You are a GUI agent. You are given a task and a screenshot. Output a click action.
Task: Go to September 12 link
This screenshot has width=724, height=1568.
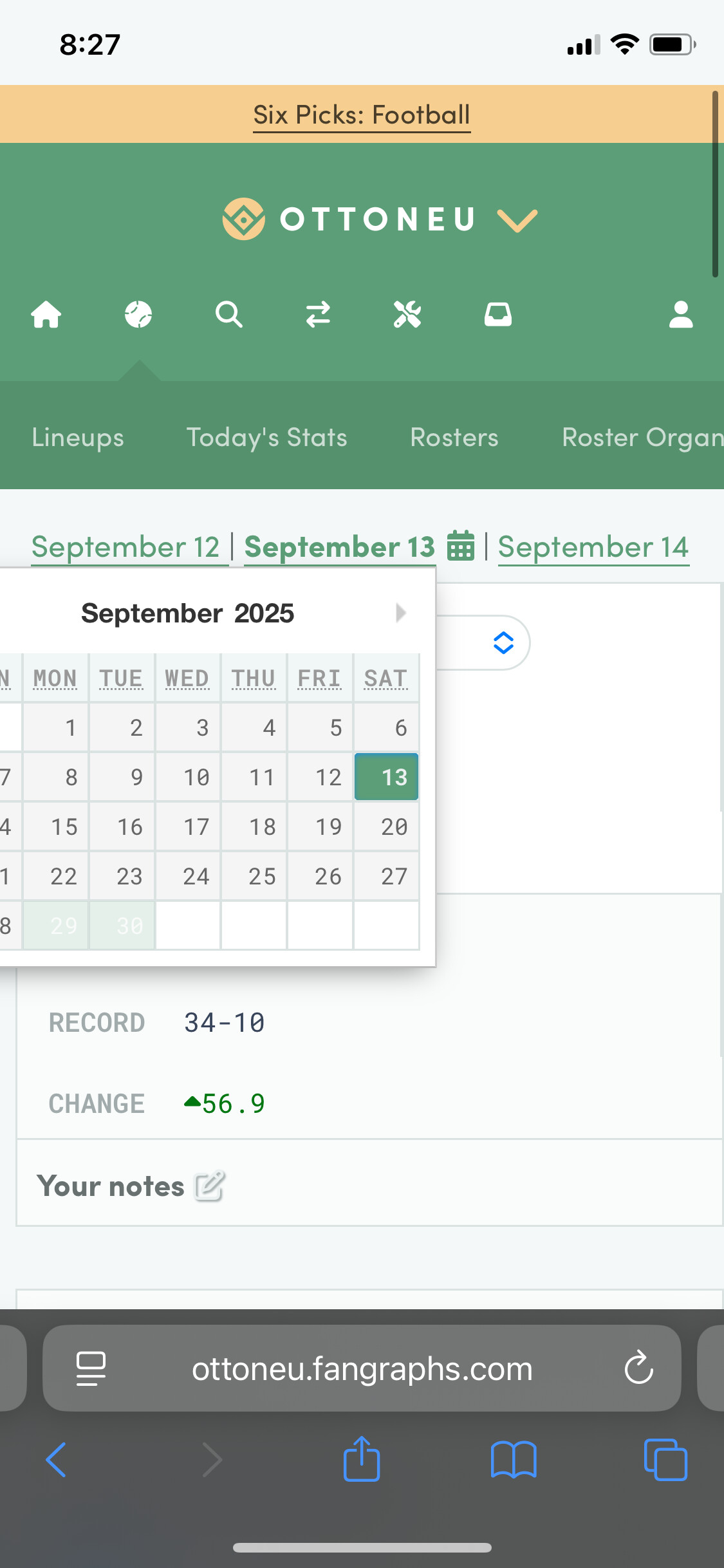126,547
